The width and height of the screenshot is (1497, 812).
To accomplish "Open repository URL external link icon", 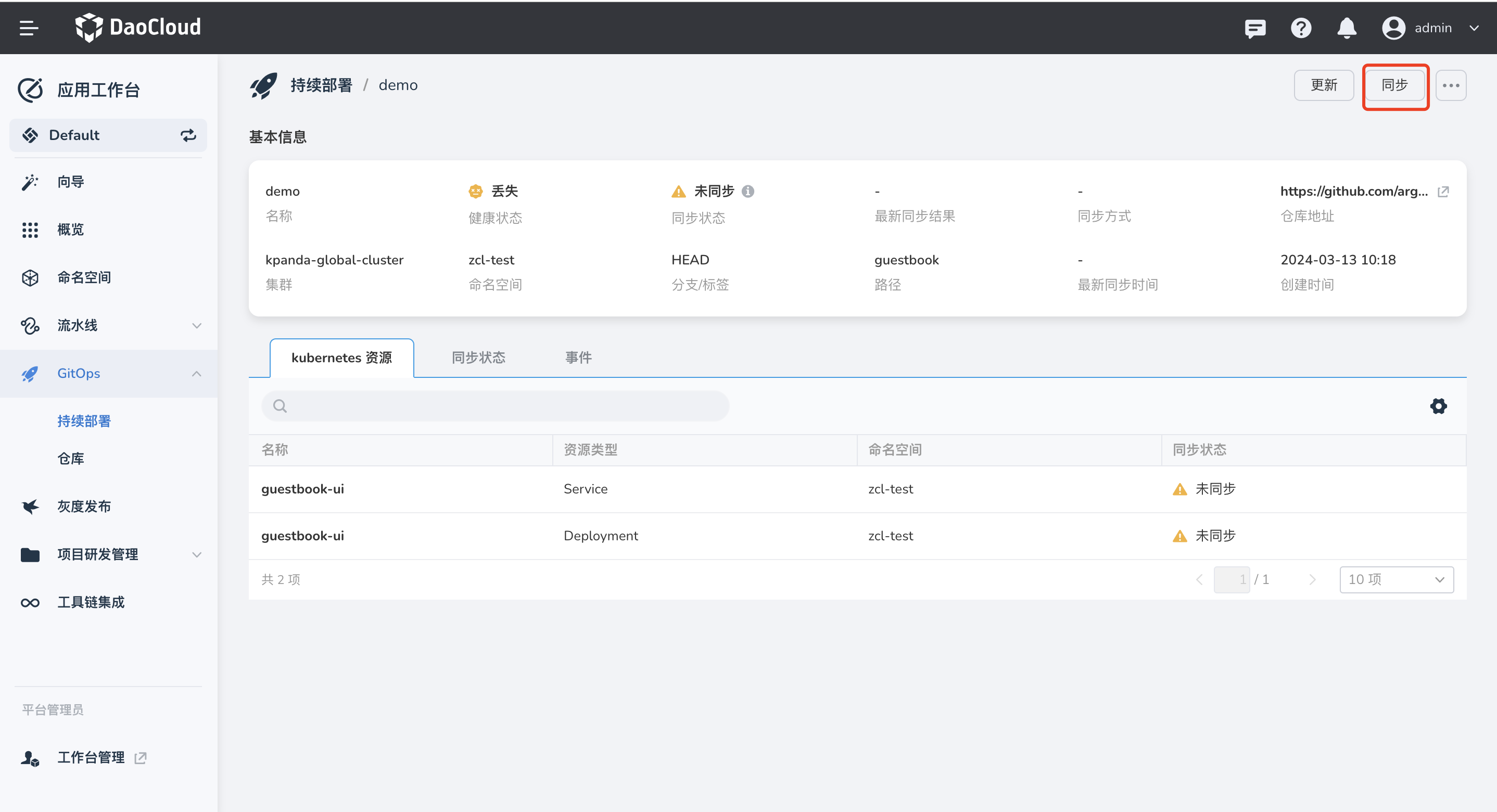I will pos(1443,191).
